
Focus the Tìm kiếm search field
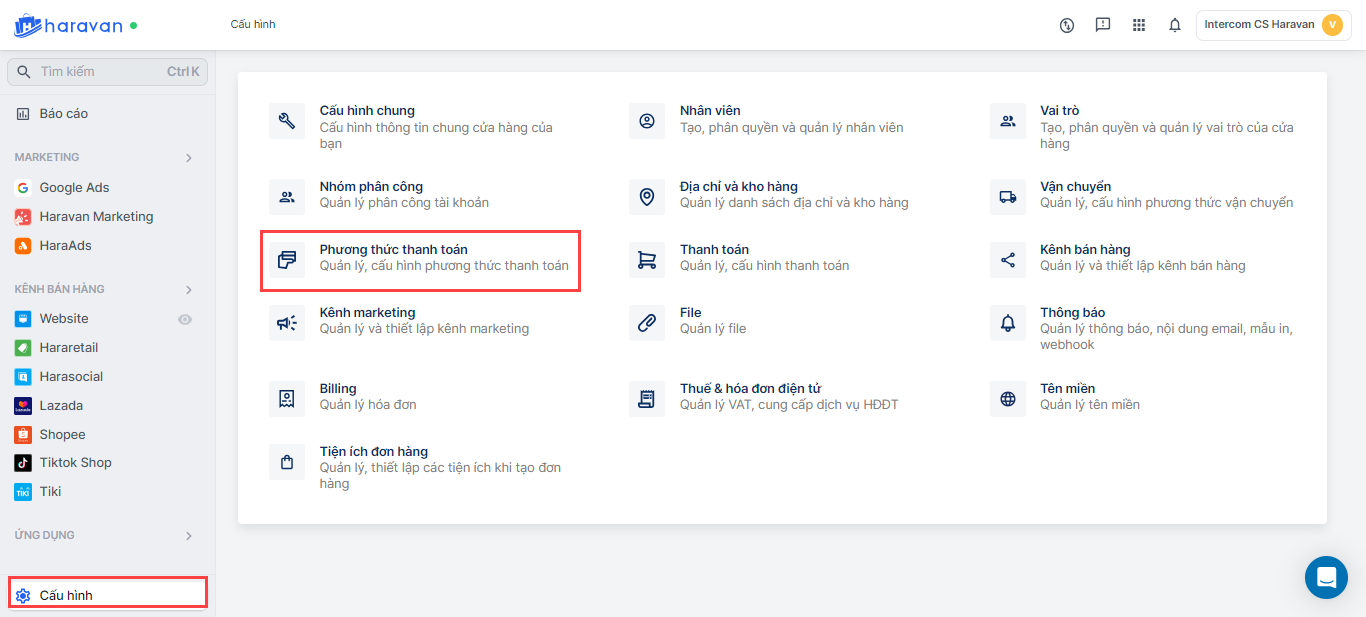(107, 72)
